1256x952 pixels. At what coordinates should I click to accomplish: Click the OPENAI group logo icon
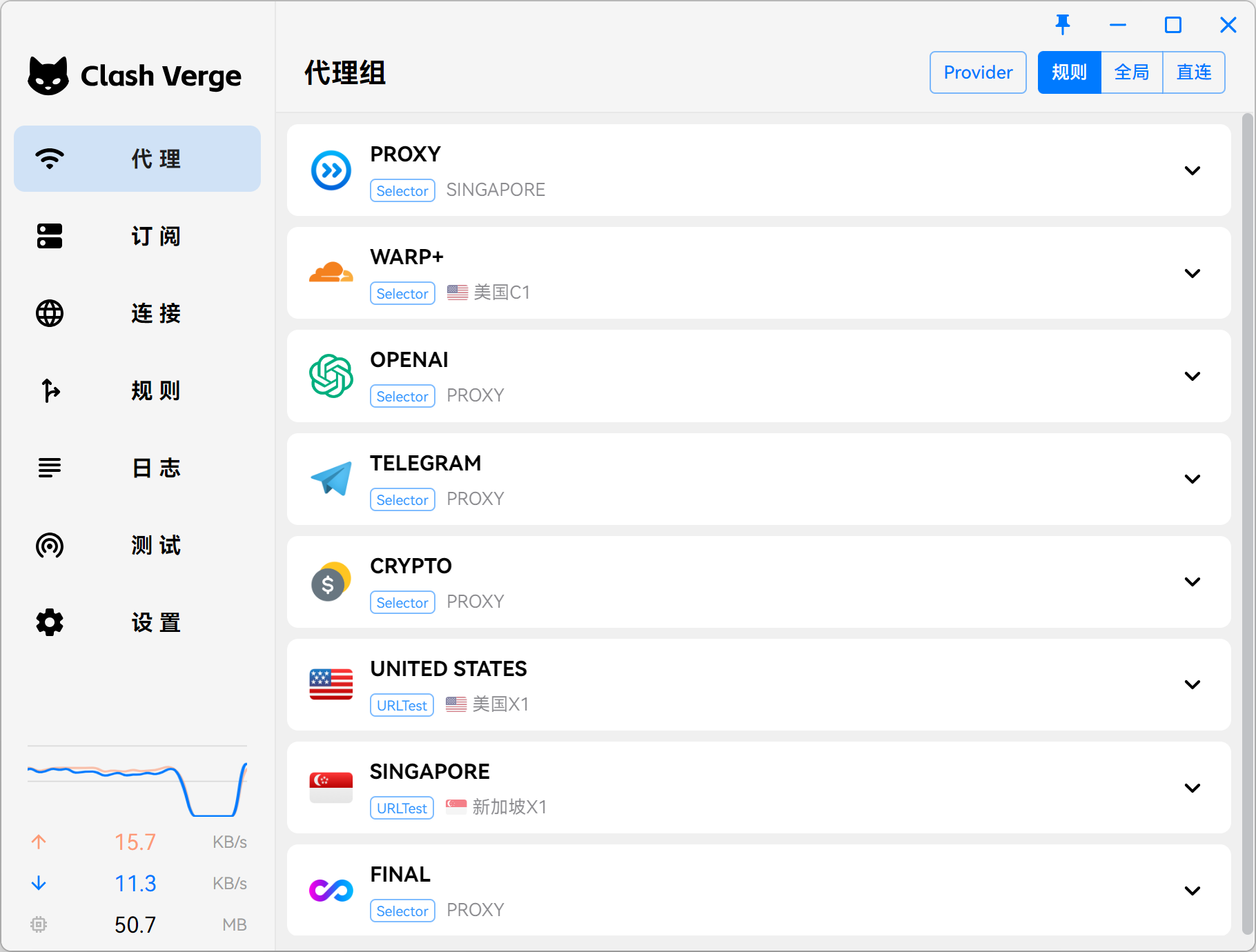click(x=331, y=376)
